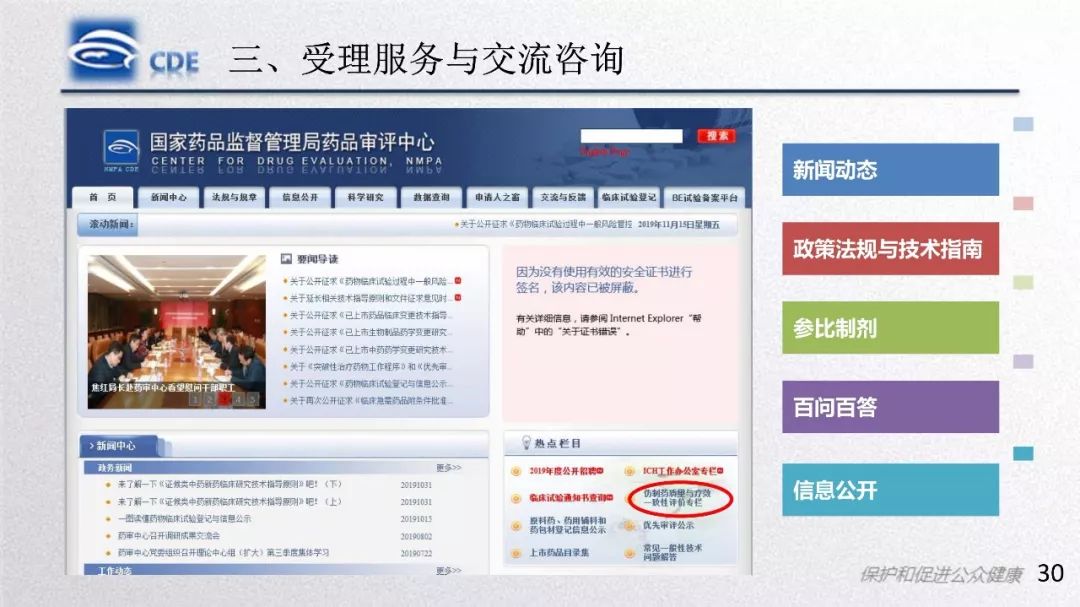Screen dimensions: 1080x607
Task: Click the red 政策法规与技术指南 box
Action: coord(890,249)
